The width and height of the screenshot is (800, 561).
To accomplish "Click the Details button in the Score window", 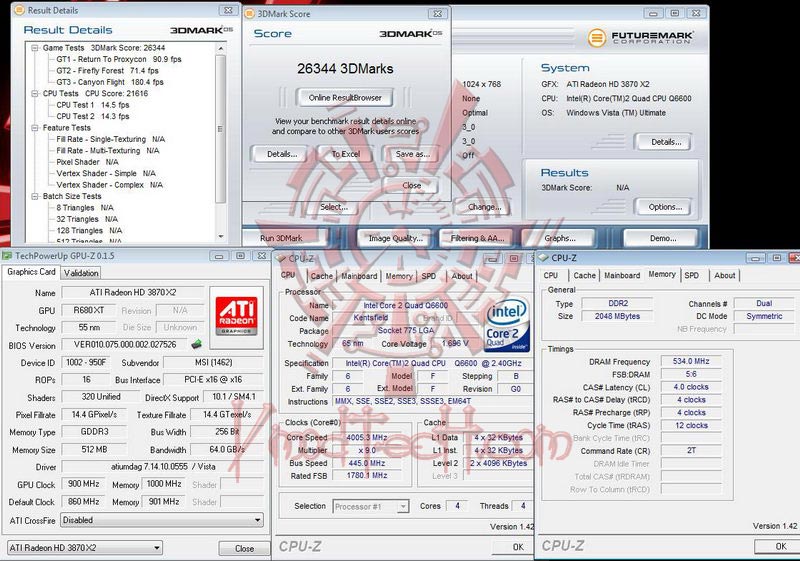I will point(282,154).
